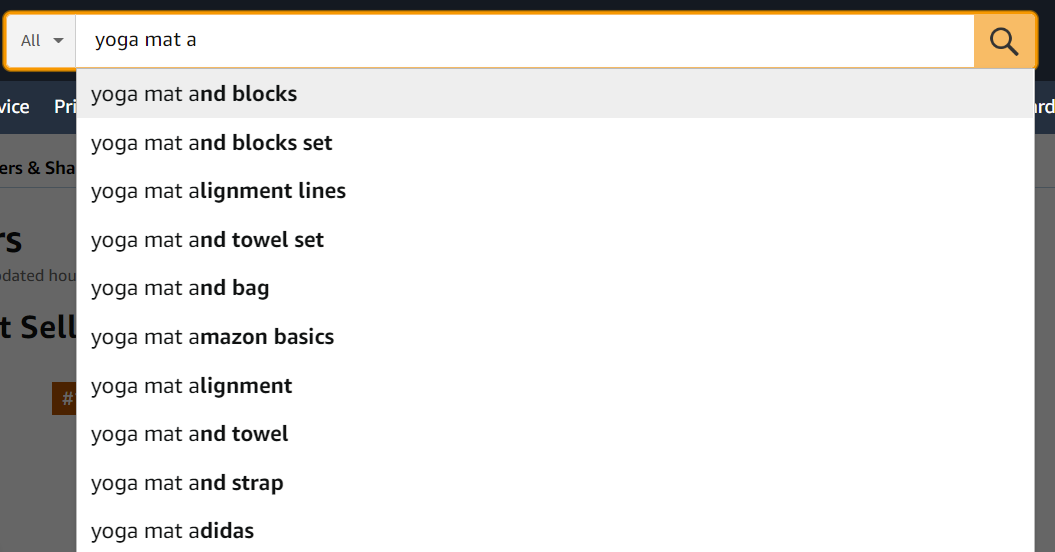Screen dimensions: 1055x552
Task: Pick 'yoga mat alignment lines' suggestion
Action: (218, 191)
